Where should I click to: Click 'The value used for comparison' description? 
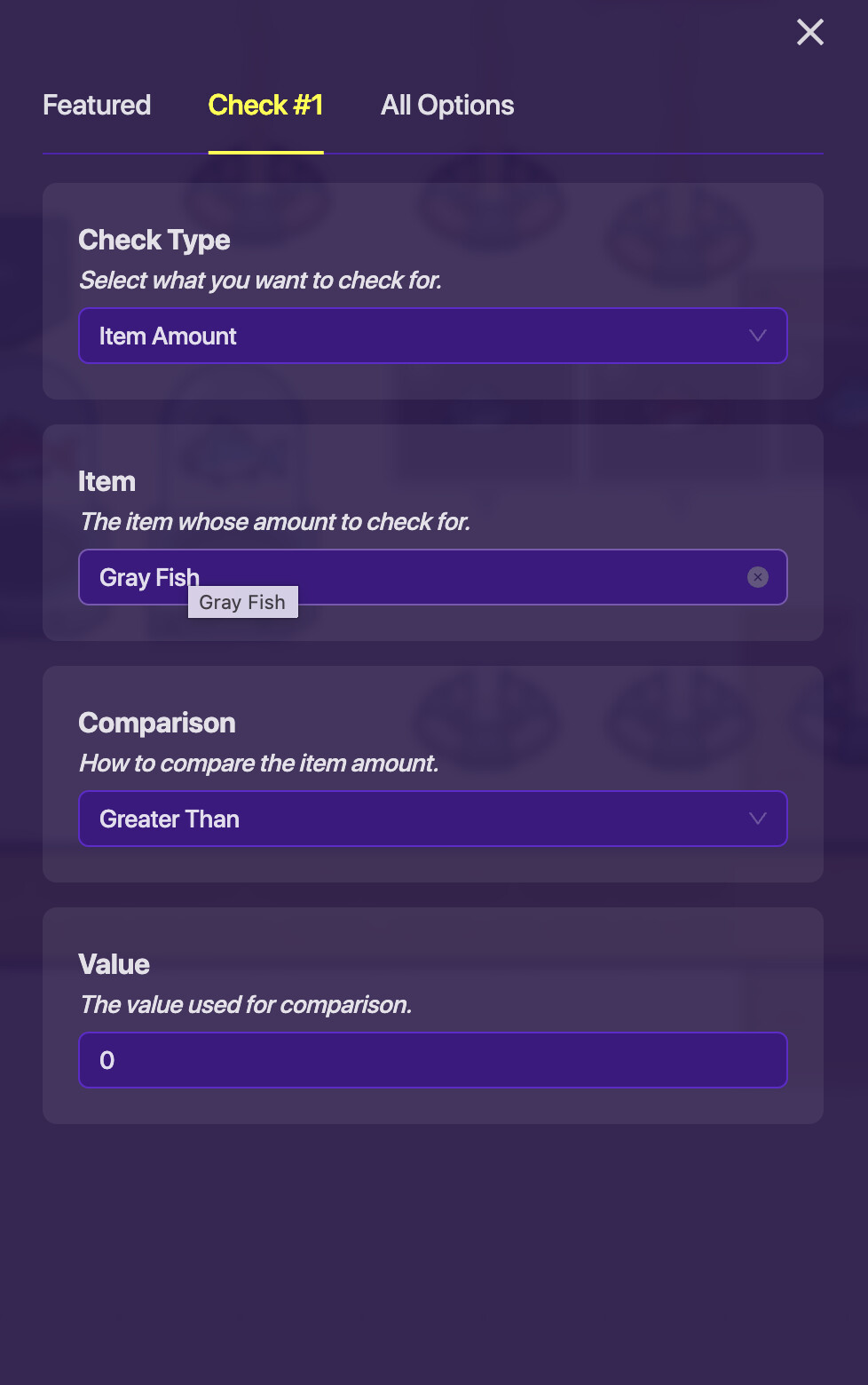coord(246,1005)
